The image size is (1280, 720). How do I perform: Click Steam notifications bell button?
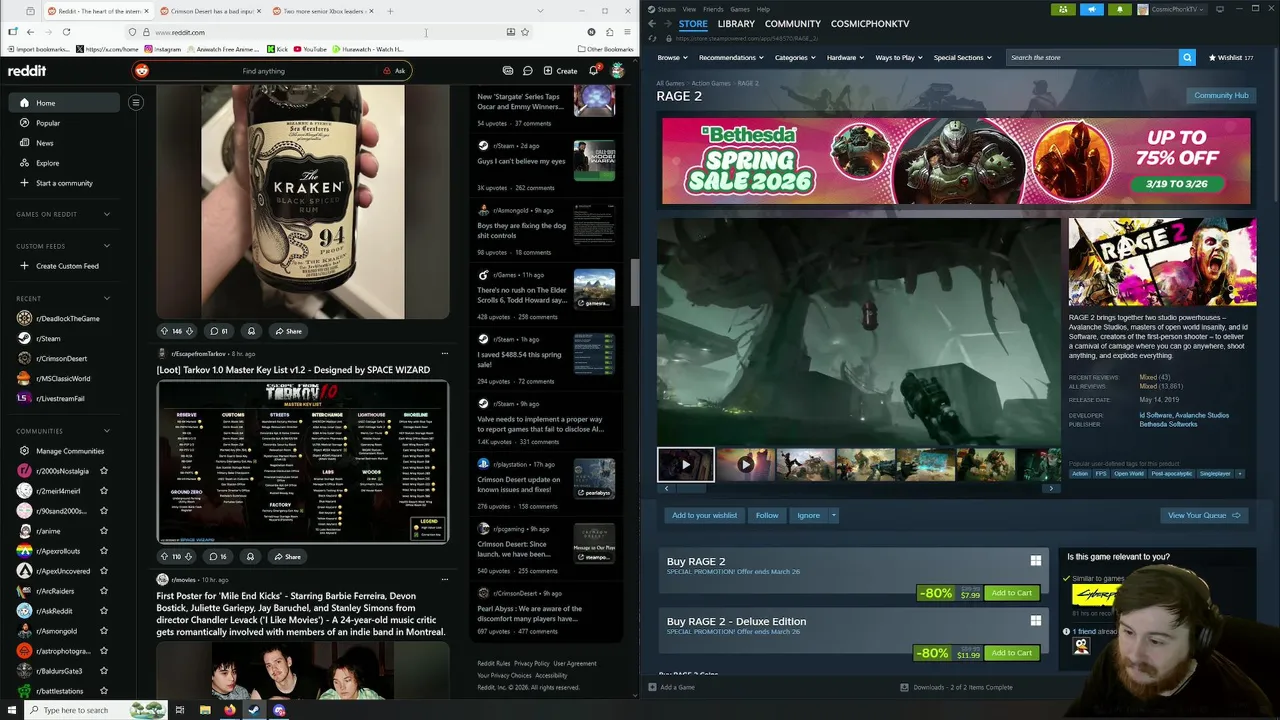click(1119, 9)
